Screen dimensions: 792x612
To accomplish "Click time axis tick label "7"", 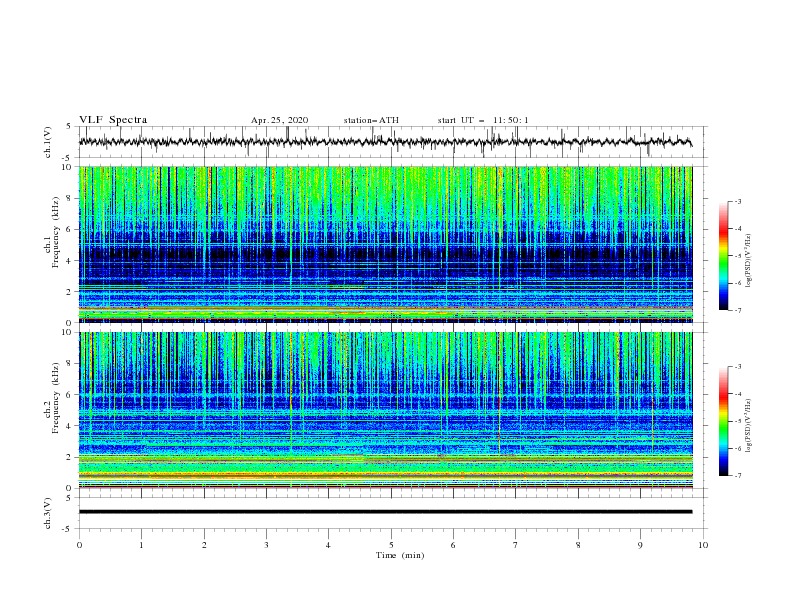I will point(516,545).
